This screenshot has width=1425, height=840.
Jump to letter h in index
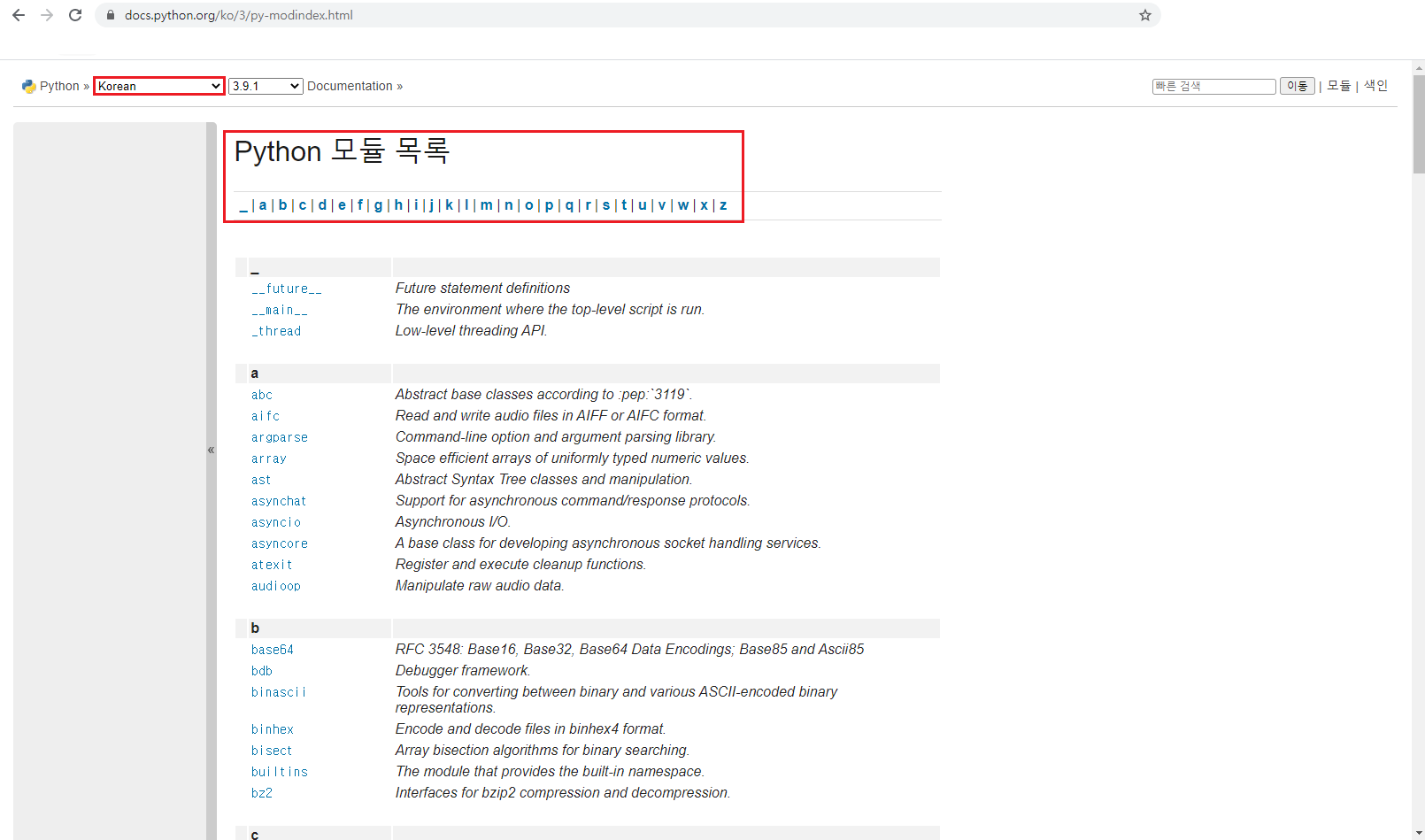[398, 205]
